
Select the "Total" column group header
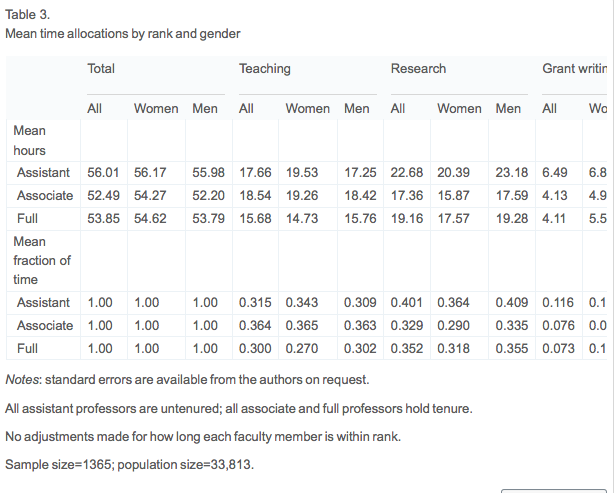point(101,69)
